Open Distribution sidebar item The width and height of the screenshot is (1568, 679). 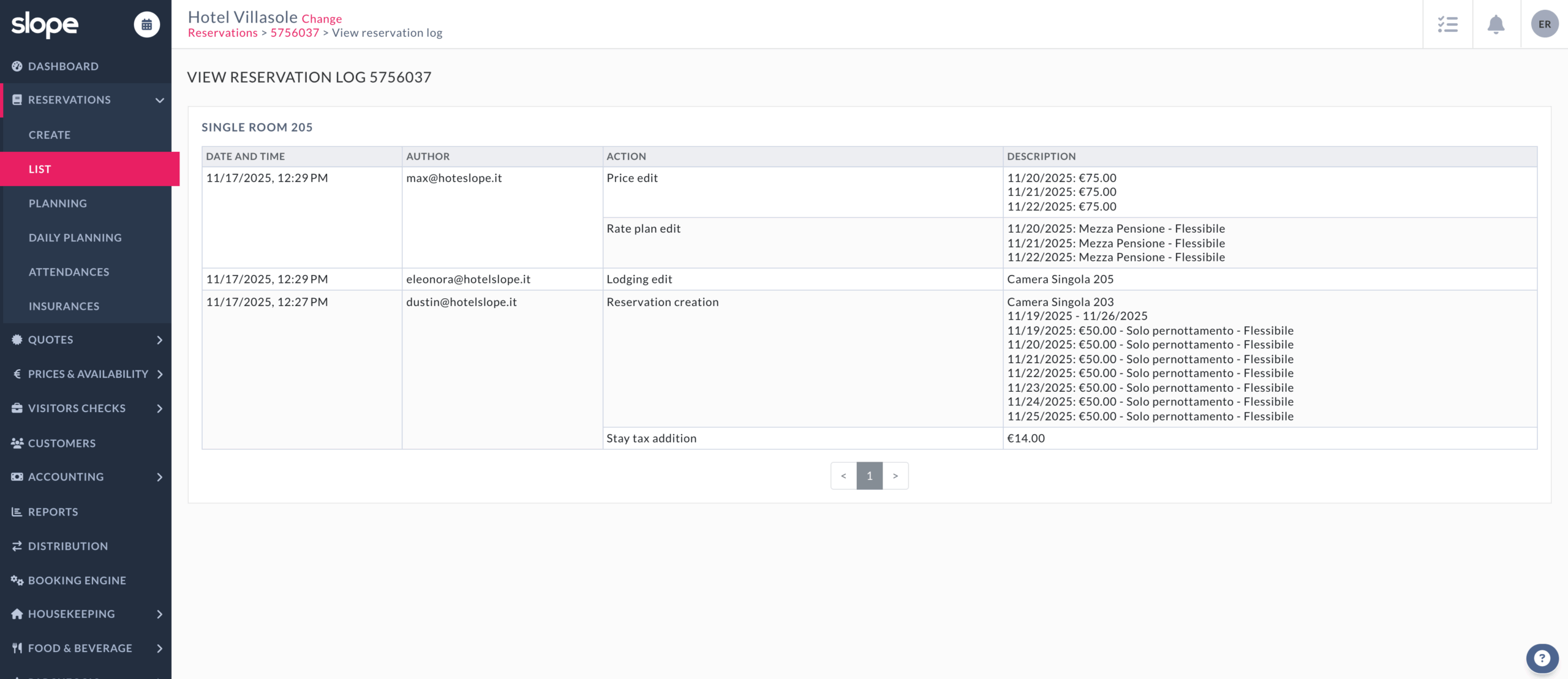coord(68,546)
